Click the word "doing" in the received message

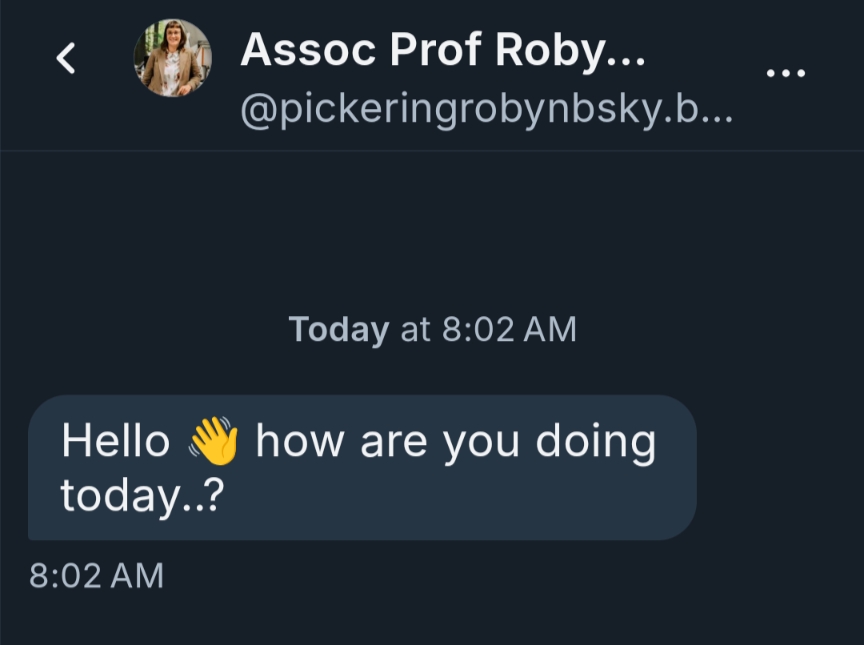coord(595,442)
